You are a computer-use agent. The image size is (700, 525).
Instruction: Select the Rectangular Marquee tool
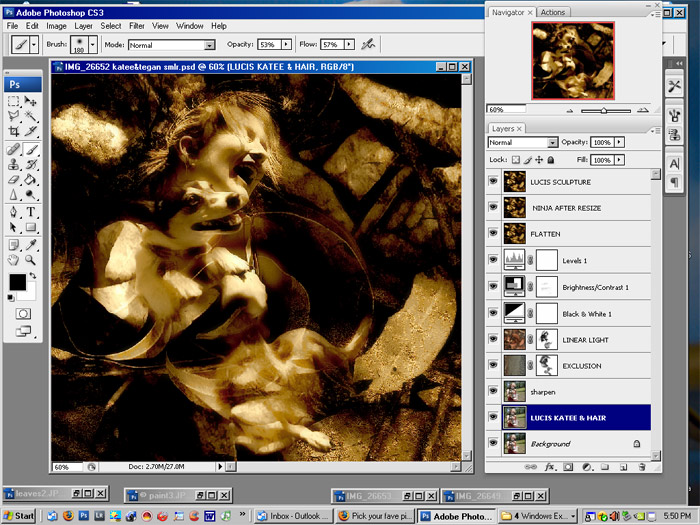coord(14,102)
